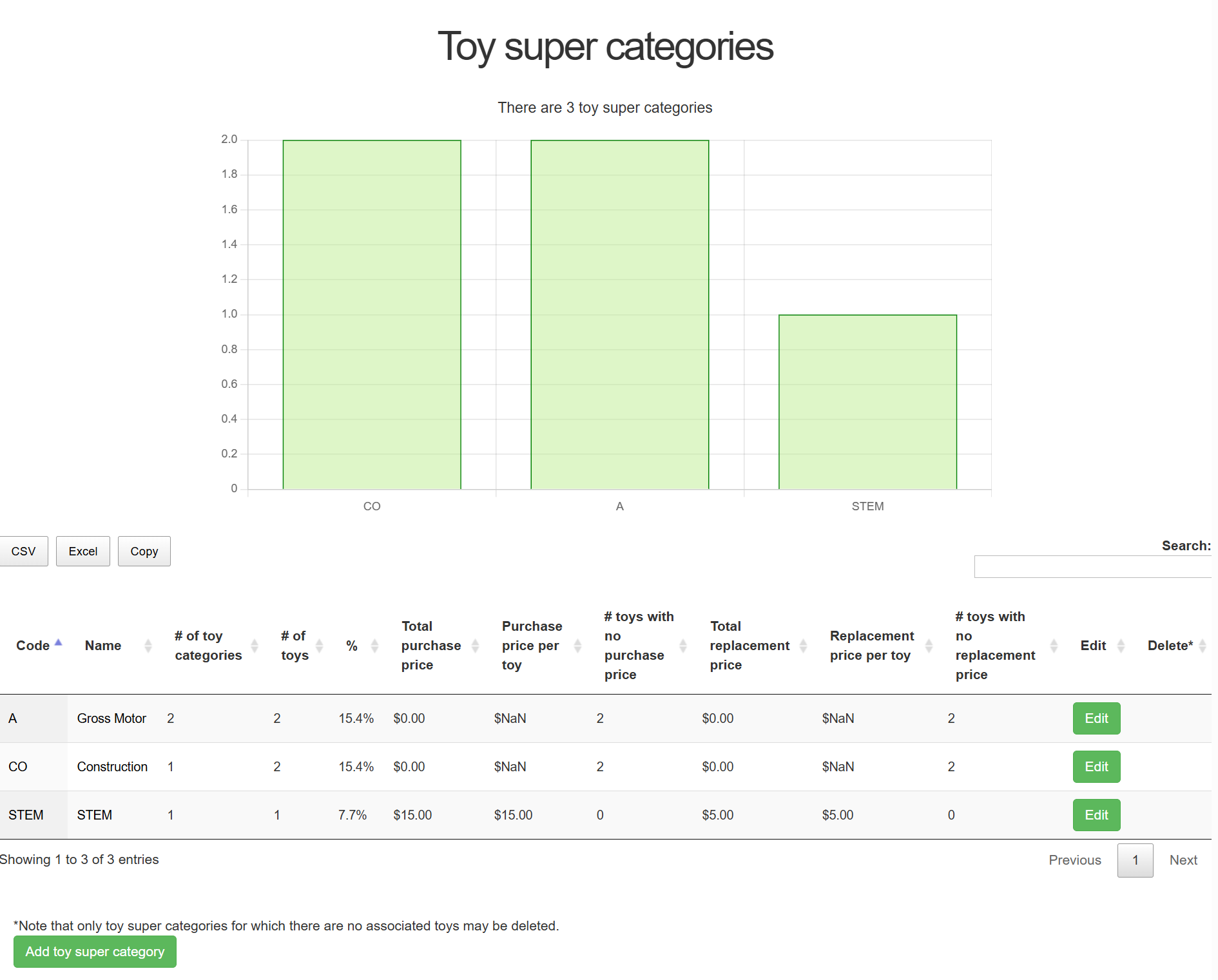The image size is (1218, 980).
Task: Sort by Total replacement price
Action: click(803, 646)
